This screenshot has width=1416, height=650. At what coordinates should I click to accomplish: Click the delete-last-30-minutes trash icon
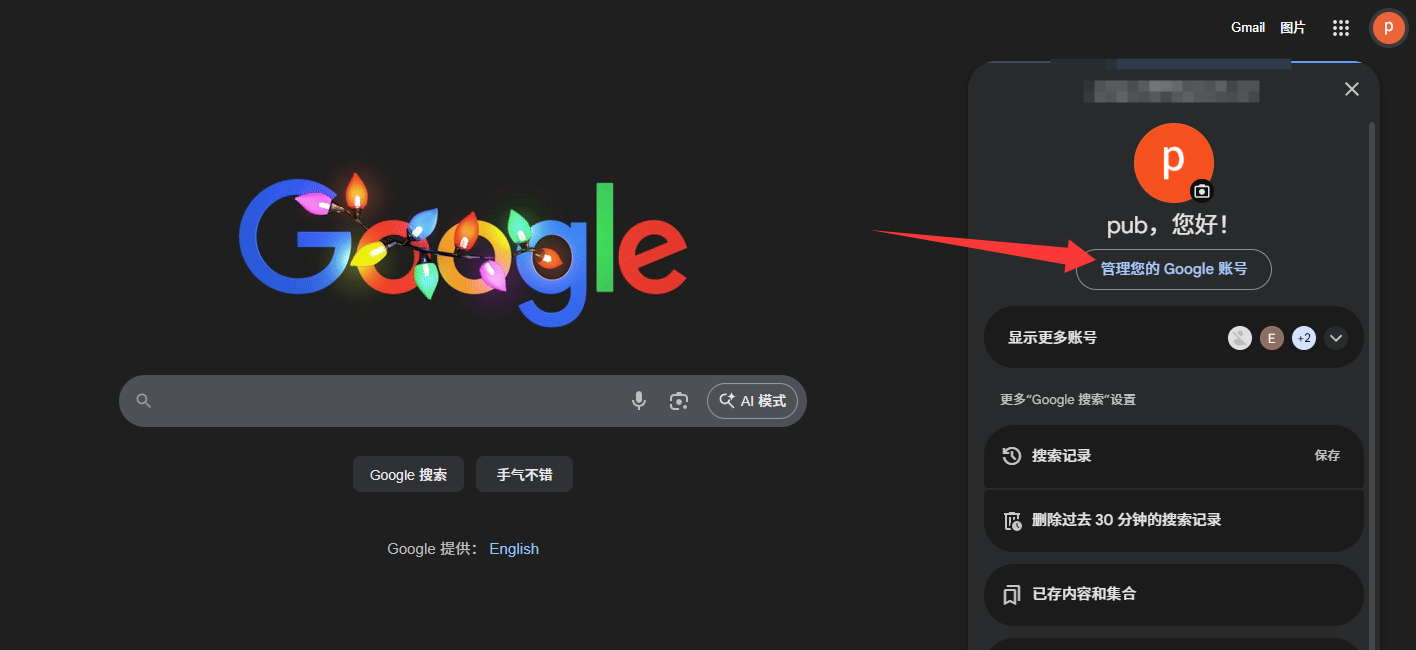(x=1011, y=520)
